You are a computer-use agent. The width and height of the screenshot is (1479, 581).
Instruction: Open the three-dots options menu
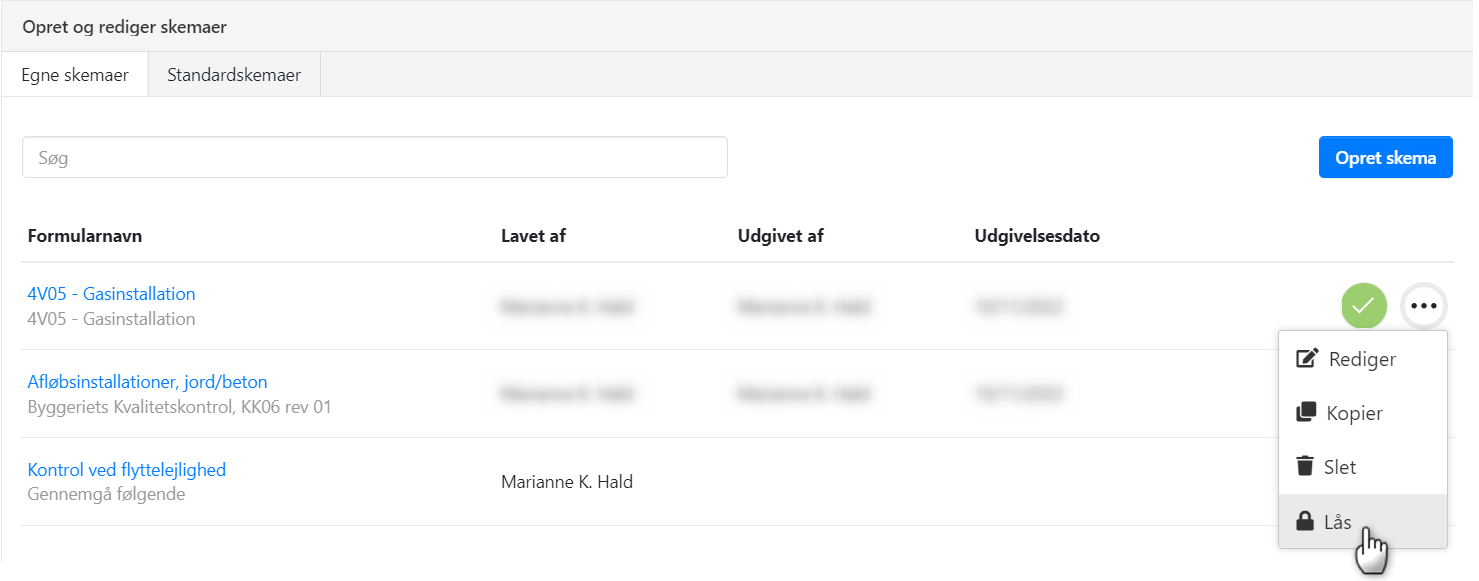coord(1423,306)
